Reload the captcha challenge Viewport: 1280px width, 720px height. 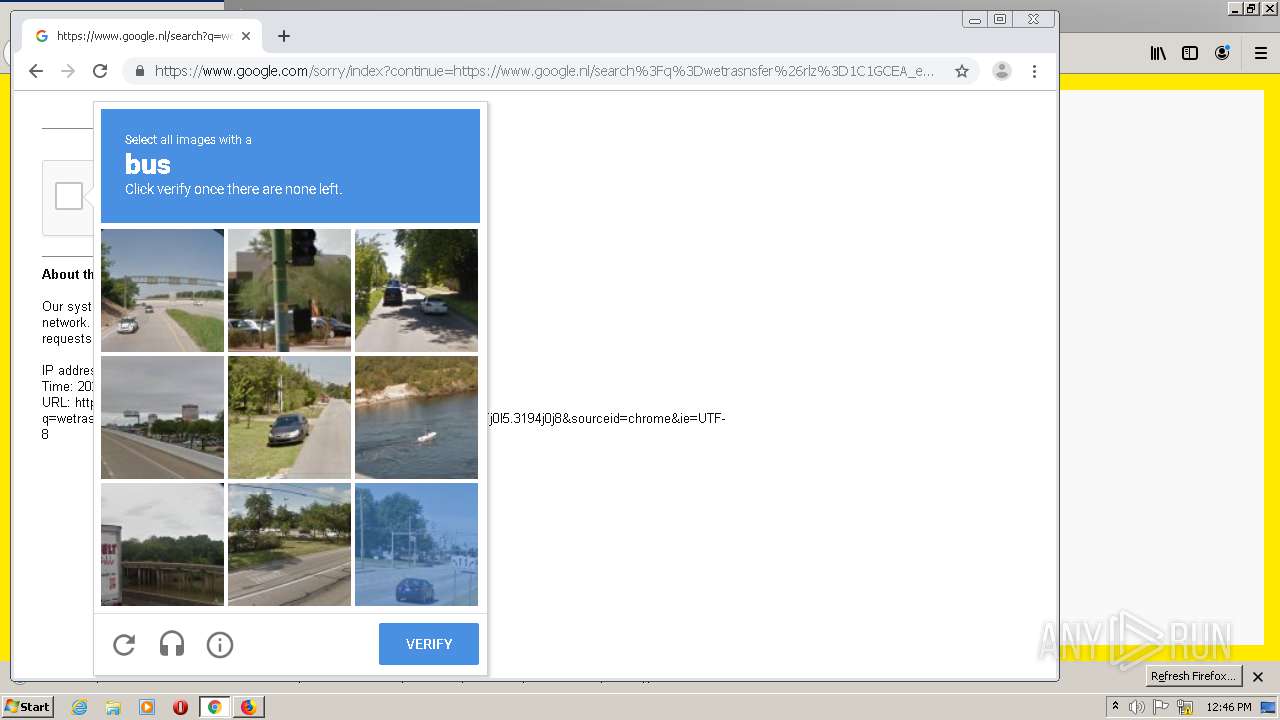pos(124,645)
